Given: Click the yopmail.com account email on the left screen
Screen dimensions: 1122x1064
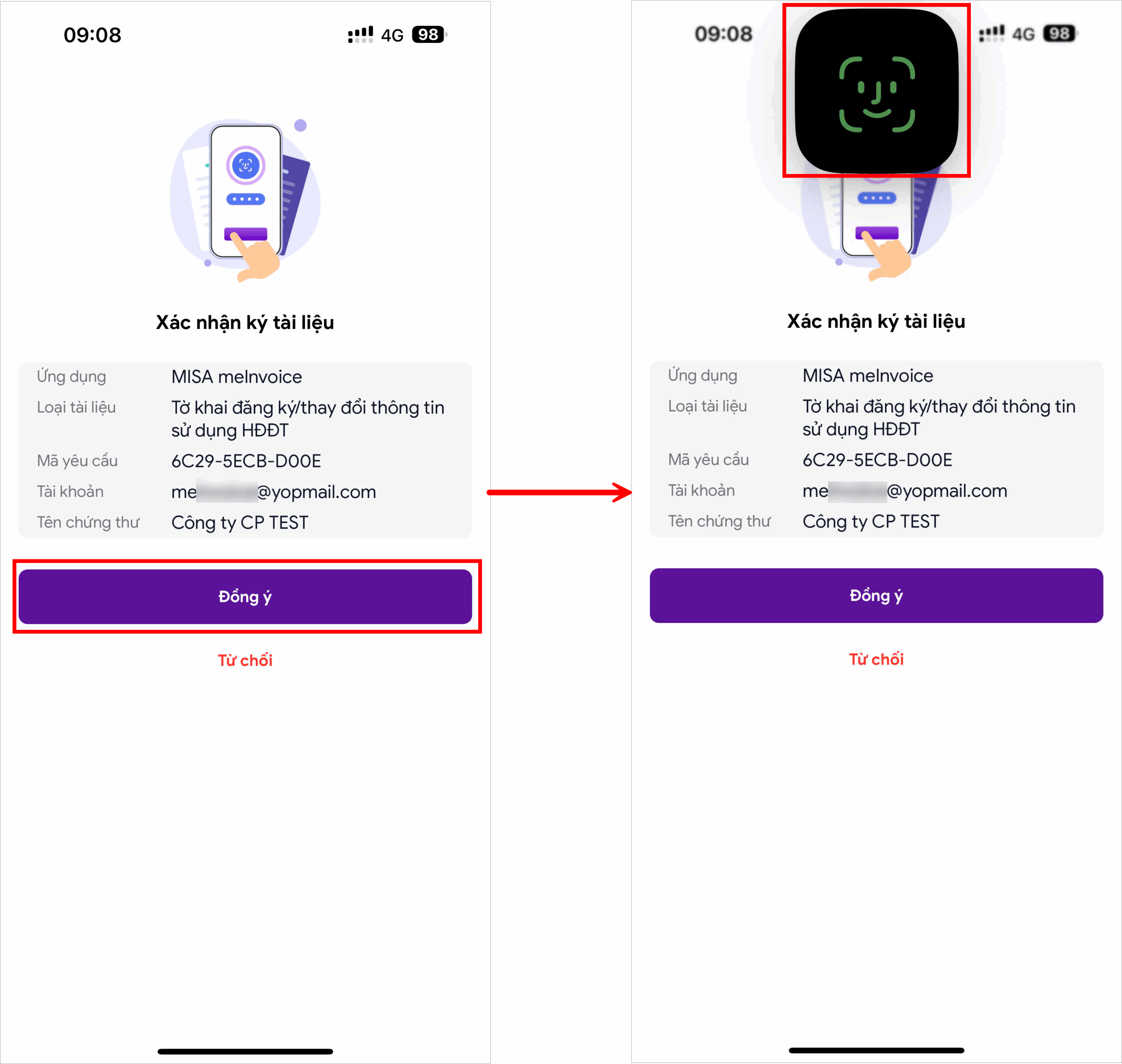Looking at the screenshot, I should click(273, 492).
